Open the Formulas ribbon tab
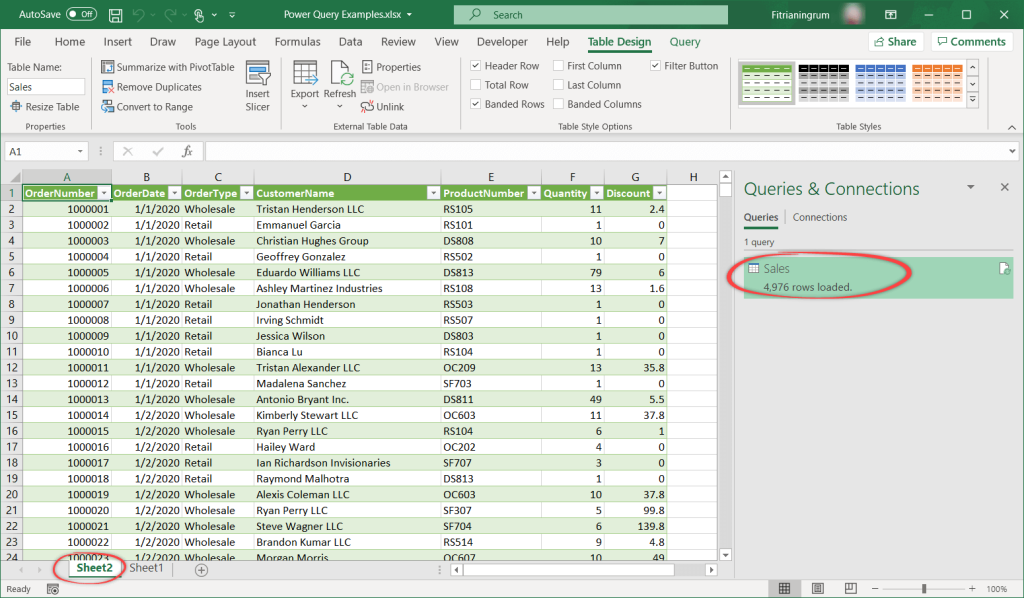Image resolution: width=1024 pixels, height=598 pixels. [297, 42]
